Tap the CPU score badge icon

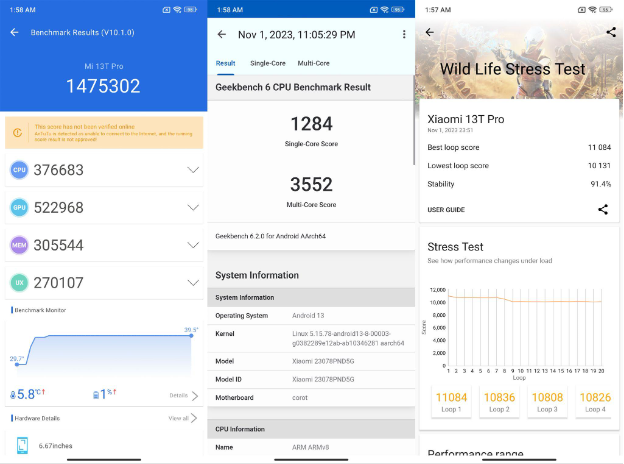19,170
